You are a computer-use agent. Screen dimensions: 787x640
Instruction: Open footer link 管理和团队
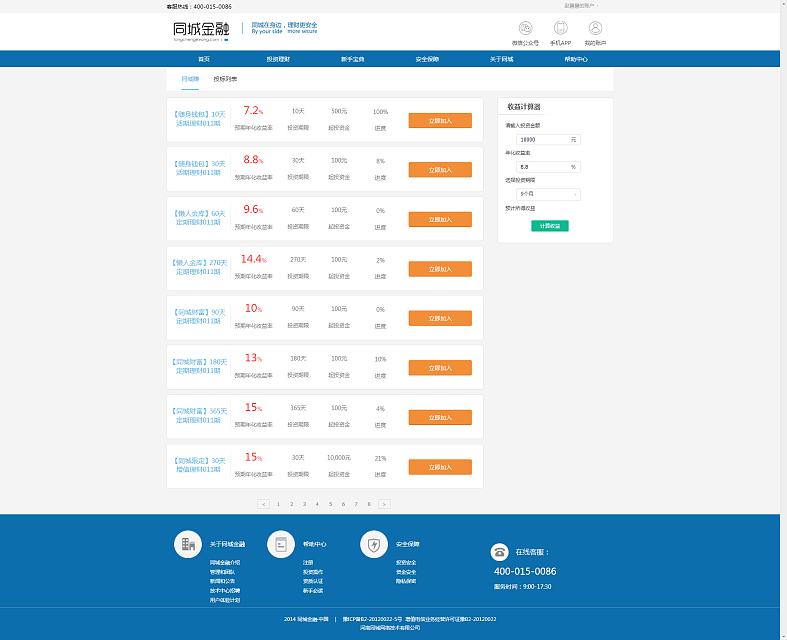click(x=222, y=572)
